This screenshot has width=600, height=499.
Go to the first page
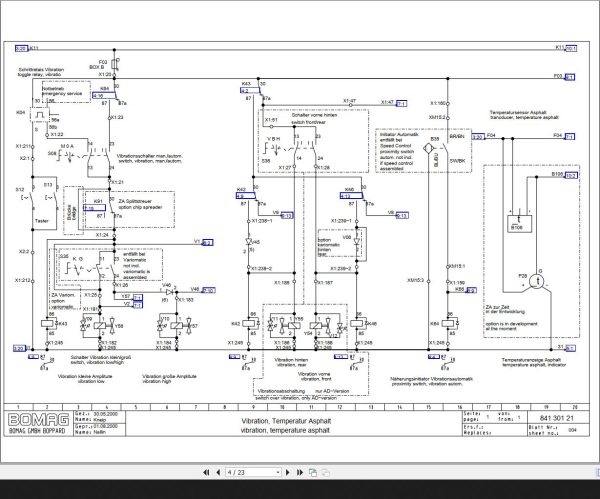point(206,472)
